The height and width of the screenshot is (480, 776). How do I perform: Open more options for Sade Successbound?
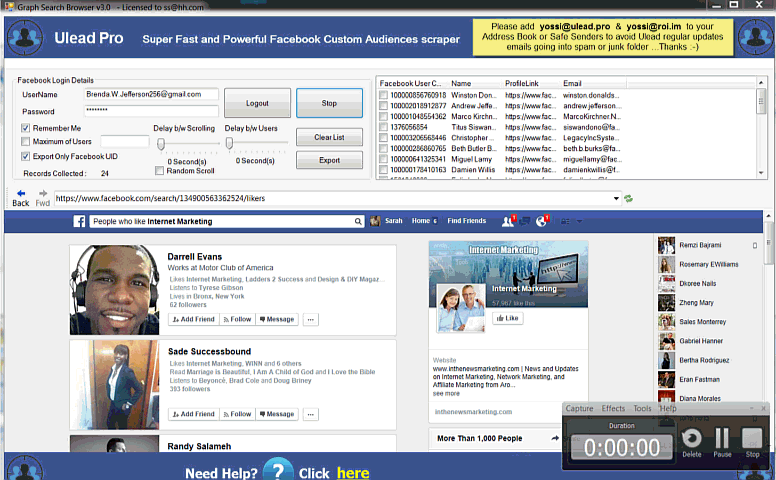(310, 414)
